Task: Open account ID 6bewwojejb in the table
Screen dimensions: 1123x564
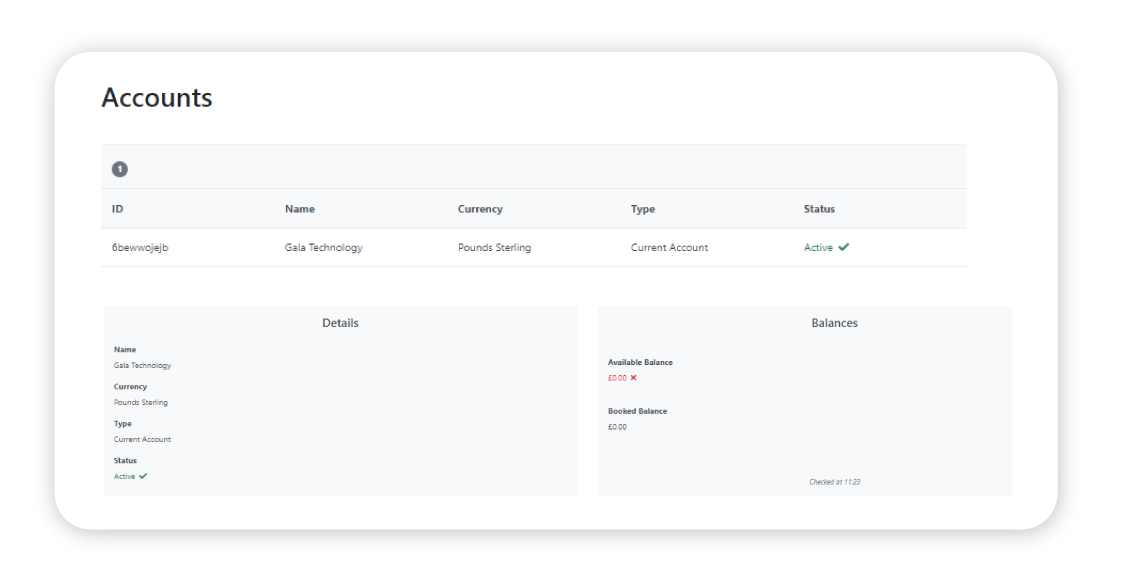Action: tap(140, 247)
